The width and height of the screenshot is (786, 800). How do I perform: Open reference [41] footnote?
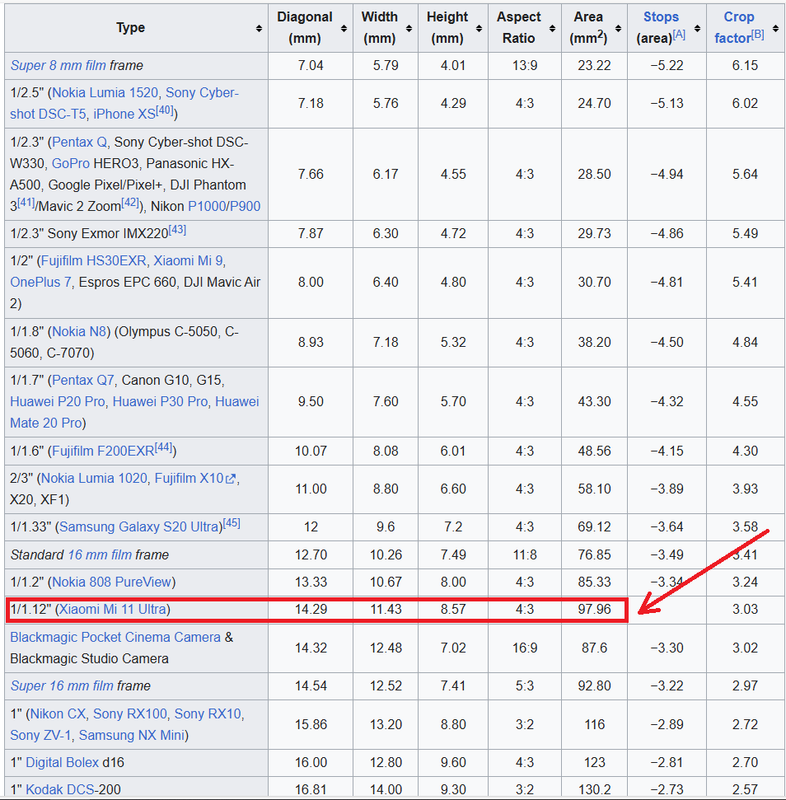26,203
